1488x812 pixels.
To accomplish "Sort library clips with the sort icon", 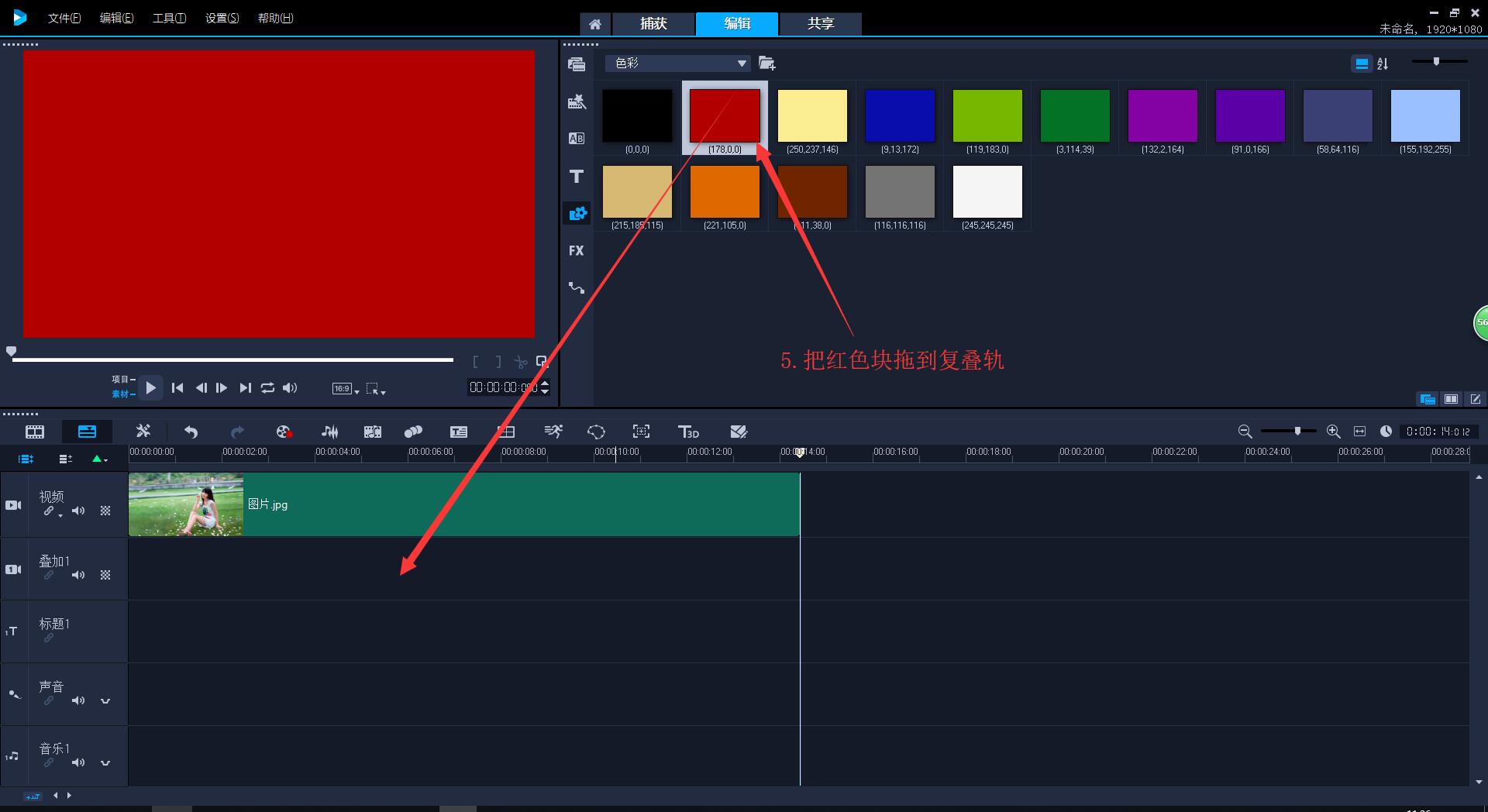I will pos(1383,64).
